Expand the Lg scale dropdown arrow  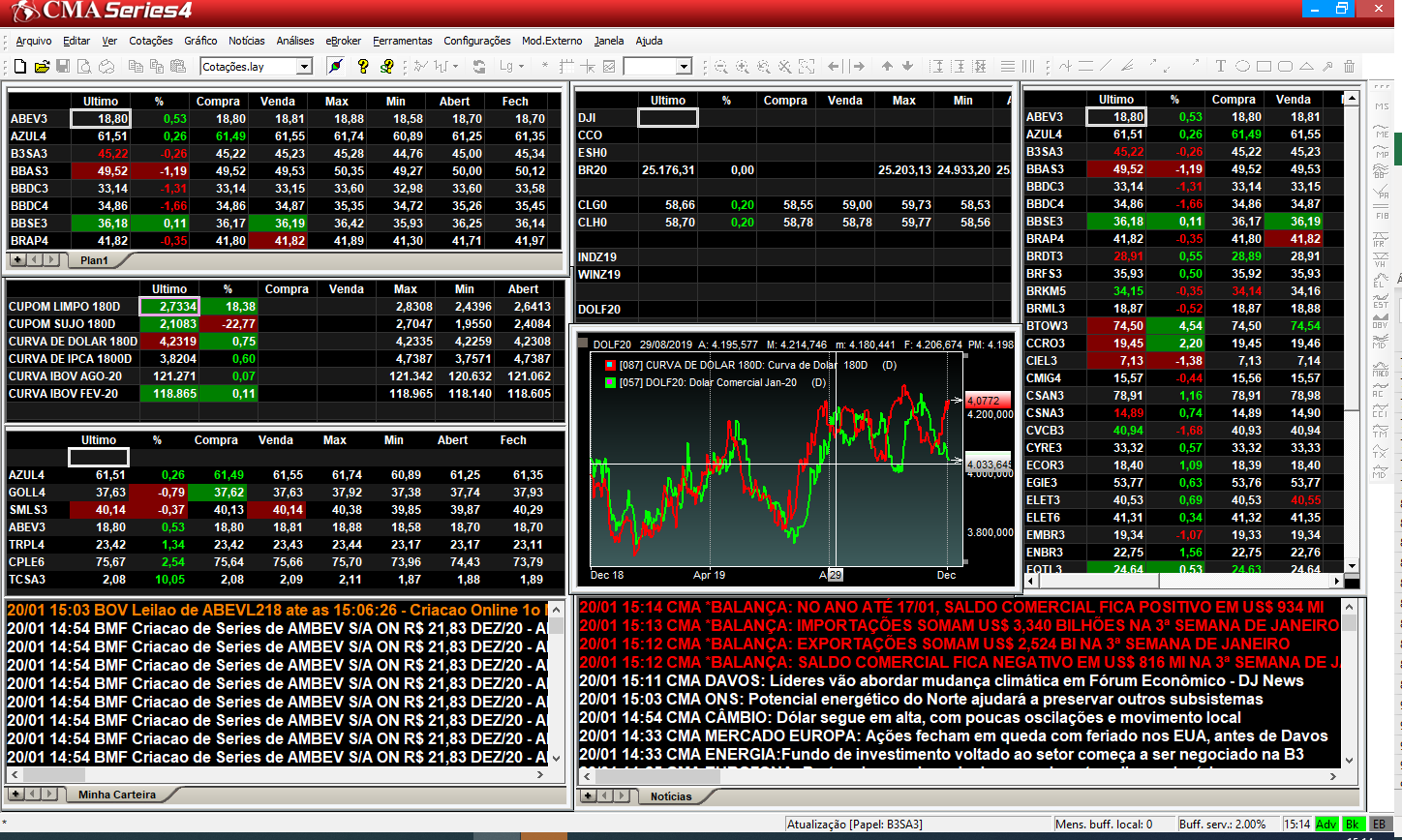pyautogui.click(x=521, y=67)
